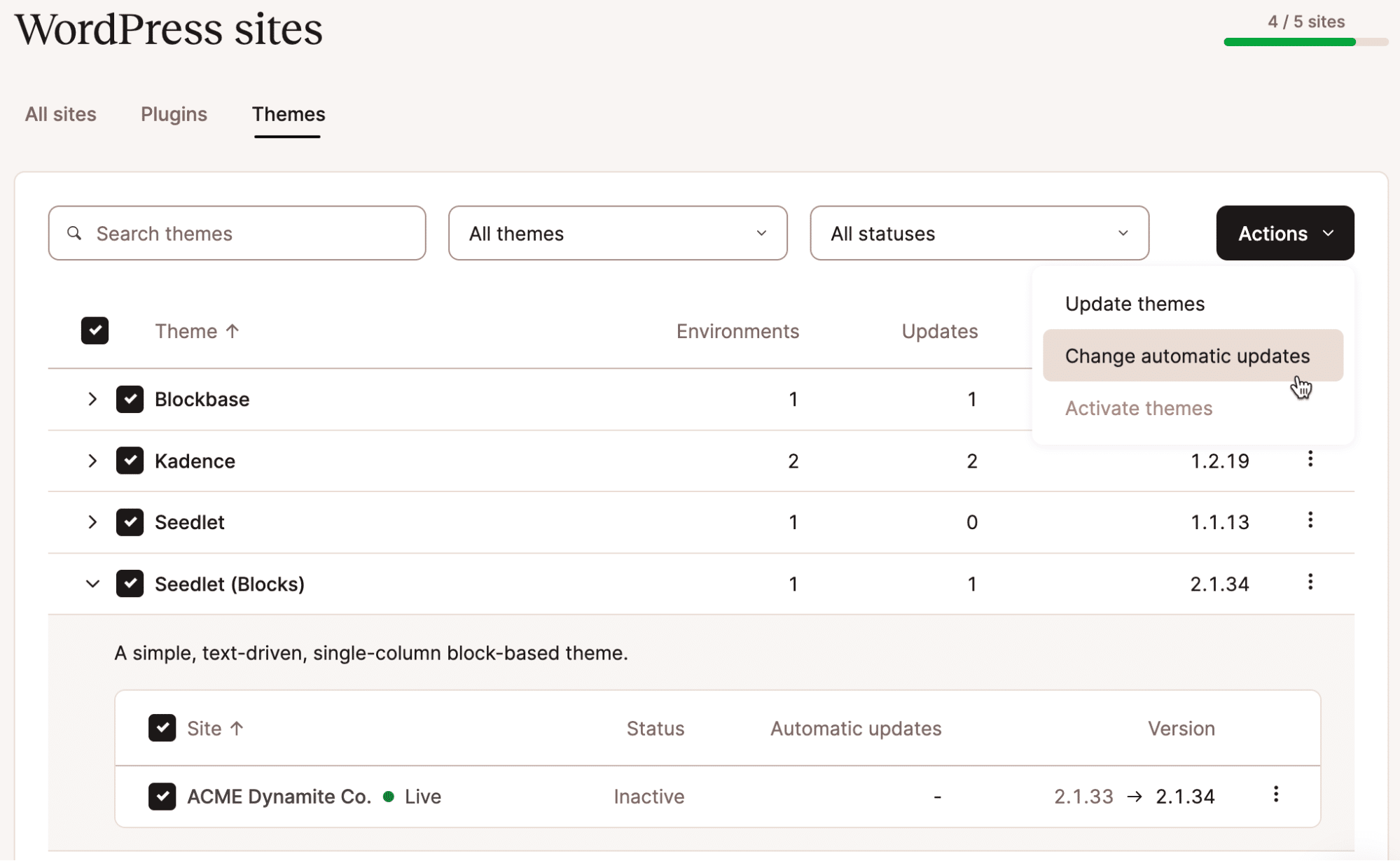
Task: Uncheck the select-all themes checkbox
Action: [95, 330]
